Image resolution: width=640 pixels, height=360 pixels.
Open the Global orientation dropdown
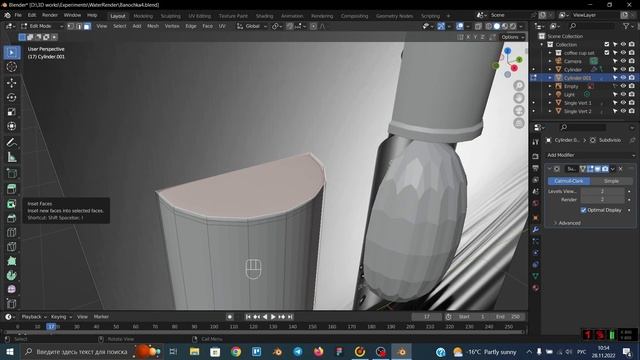click(252, 26)
